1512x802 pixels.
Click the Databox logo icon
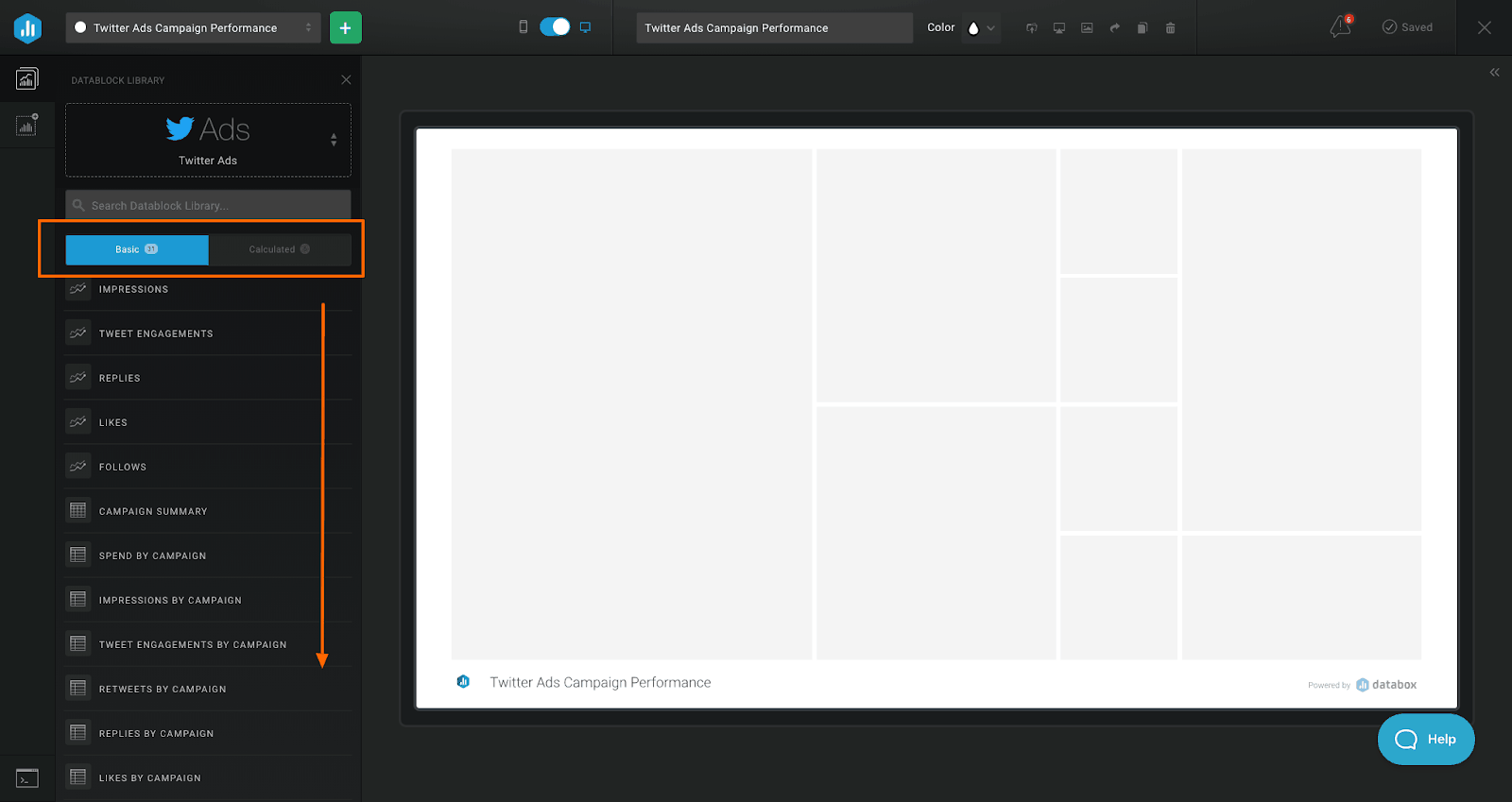(27, 28)
